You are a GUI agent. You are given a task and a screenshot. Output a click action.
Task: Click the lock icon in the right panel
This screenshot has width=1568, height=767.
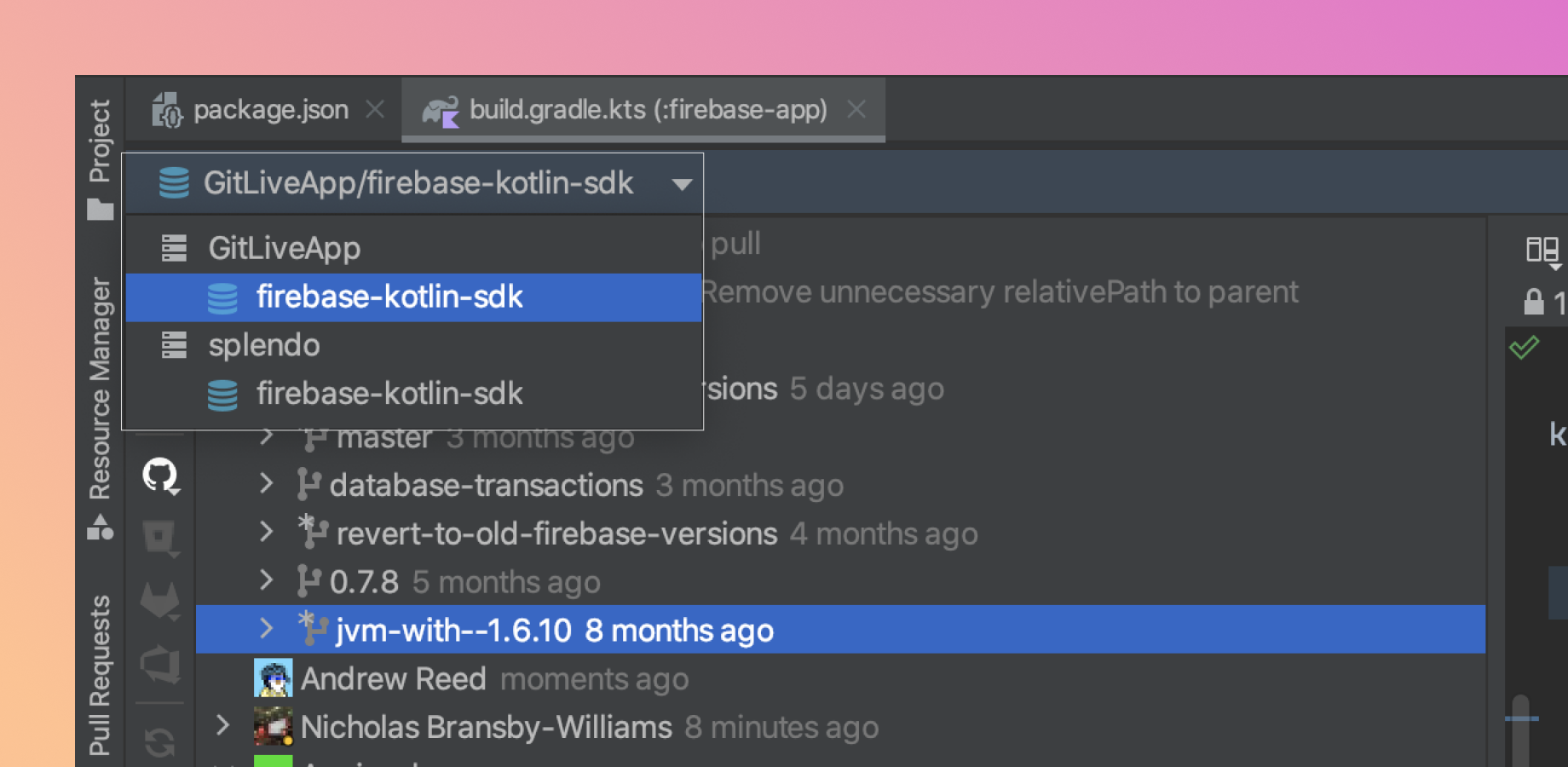(x=1534, y=302)
